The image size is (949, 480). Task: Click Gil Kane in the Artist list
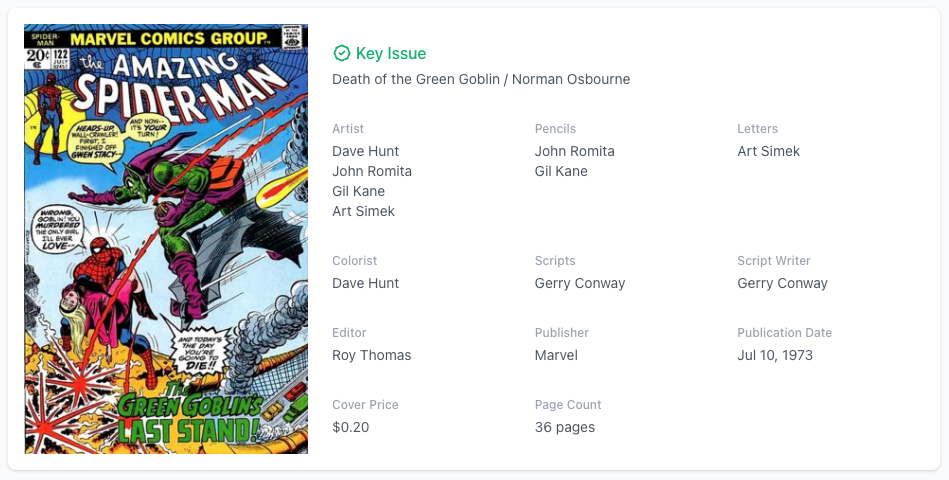(358, 191)
